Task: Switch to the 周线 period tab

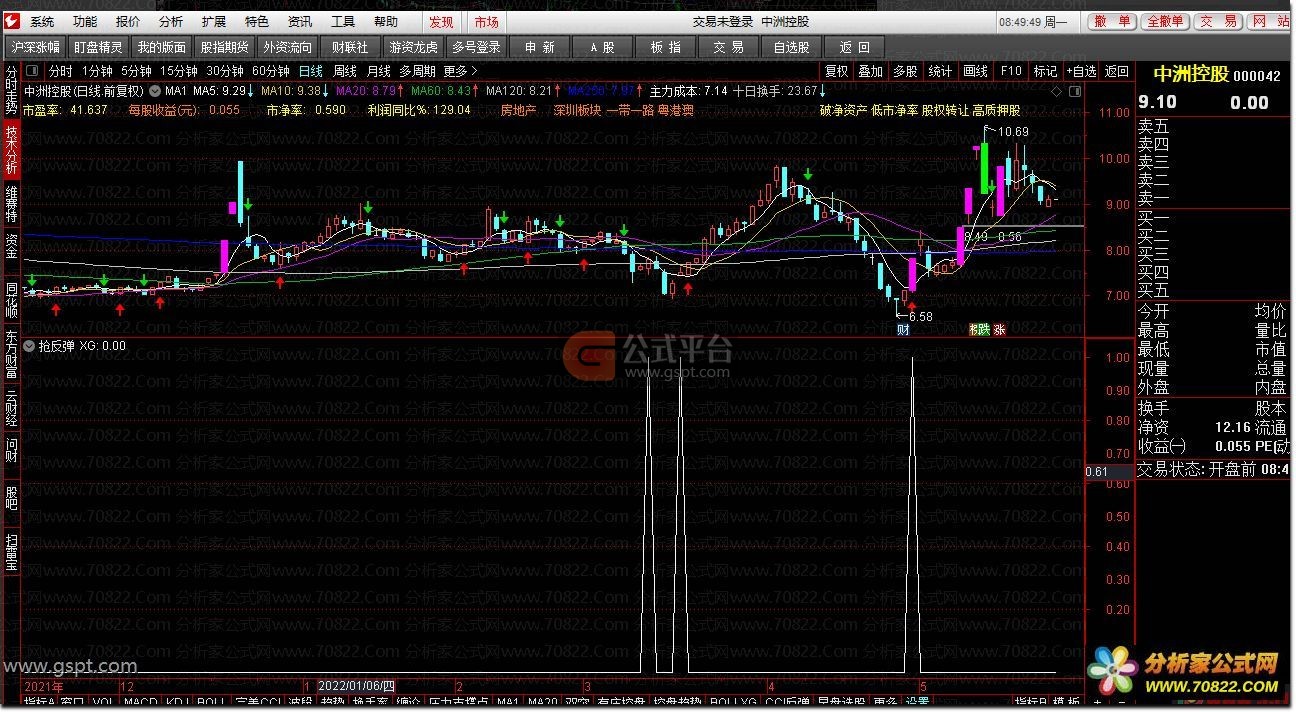Action: 345,71
